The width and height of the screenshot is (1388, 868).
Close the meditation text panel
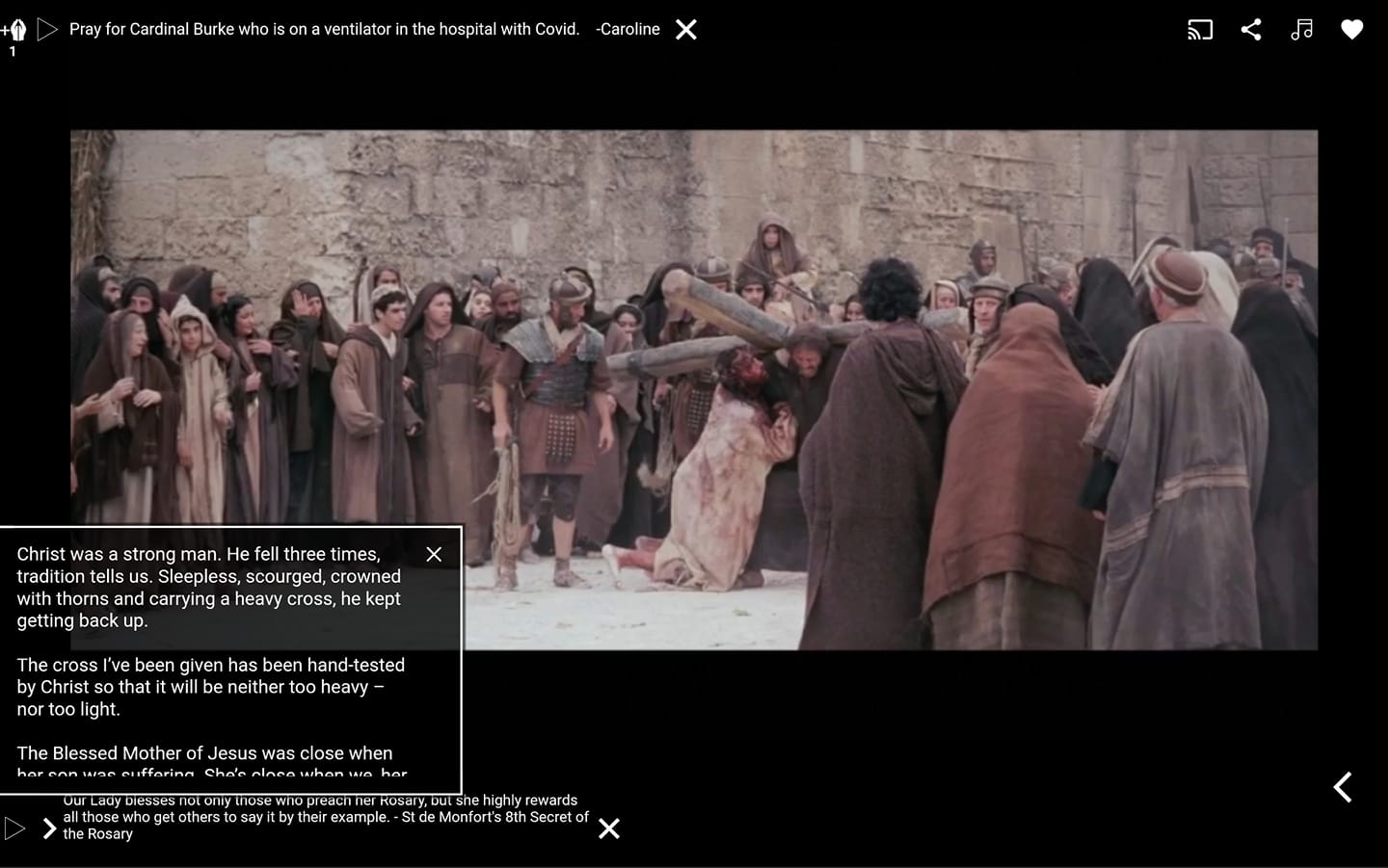click(434, 554)
